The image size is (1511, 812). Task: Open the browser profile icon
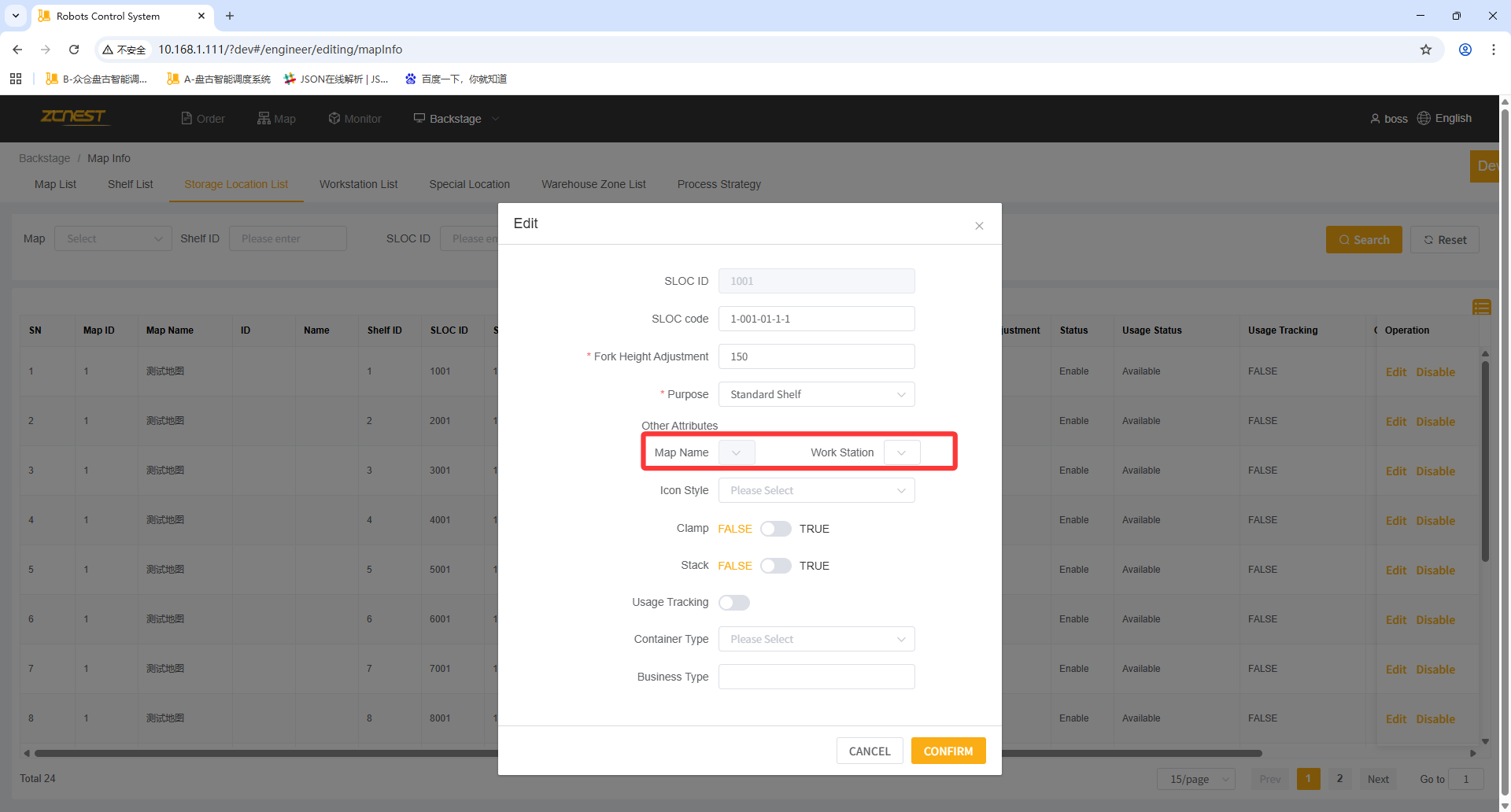click(1465, 50)
